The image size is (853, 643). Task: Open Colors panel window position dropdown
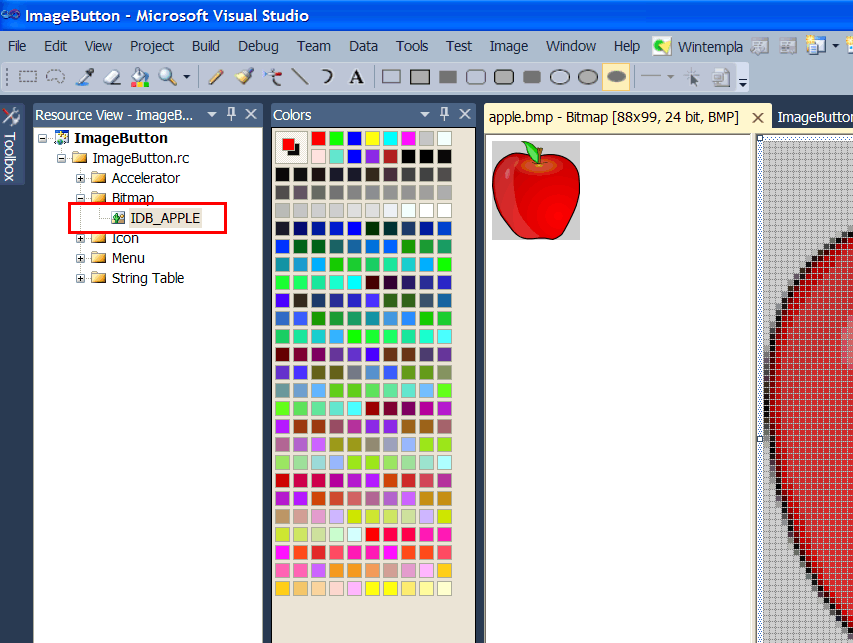[x=425, y=114]
